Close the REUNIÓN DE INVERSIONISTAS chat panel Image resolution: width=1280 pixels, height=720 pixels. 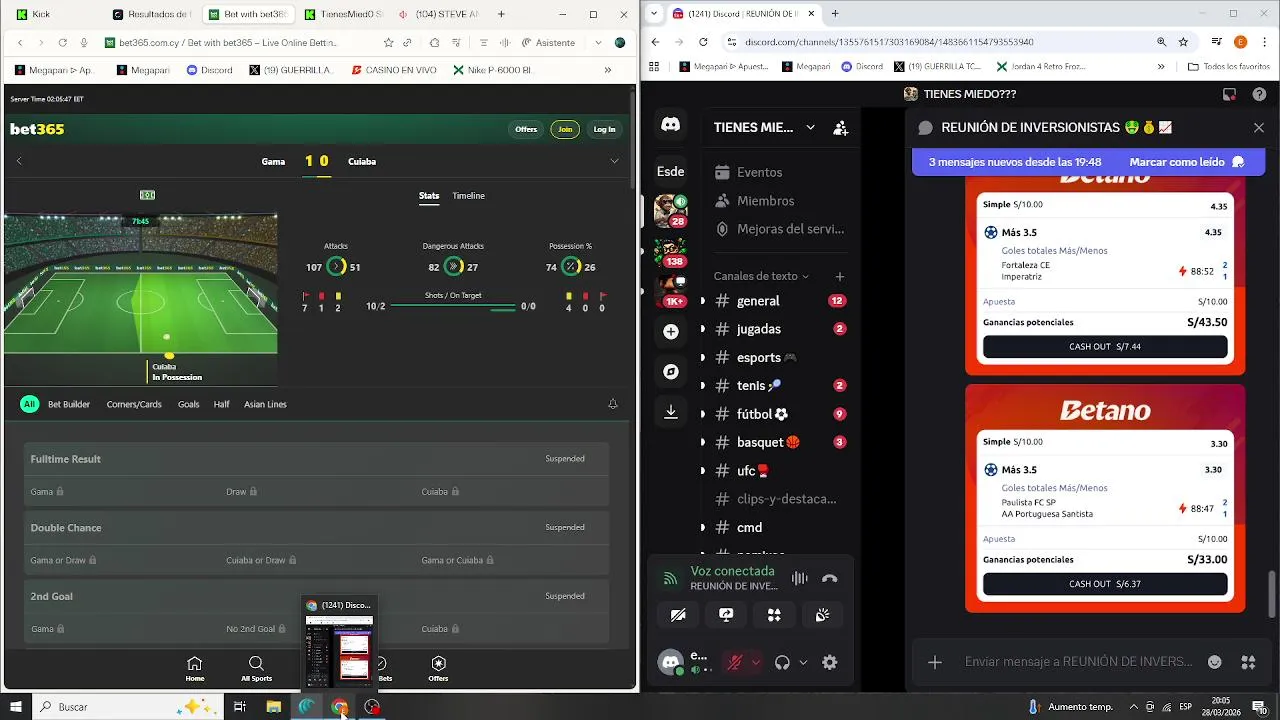click(x=1259, y=128)
